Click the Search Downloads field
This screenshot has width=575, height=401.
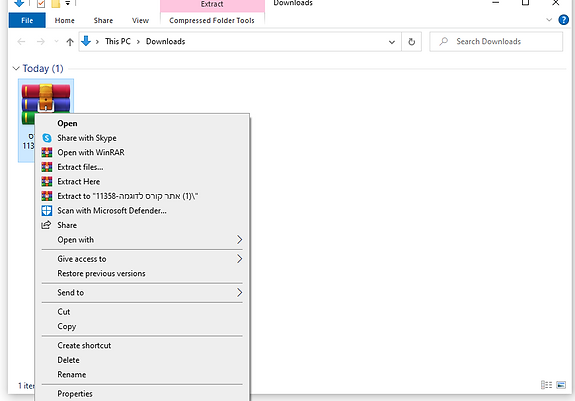point(496,41)
